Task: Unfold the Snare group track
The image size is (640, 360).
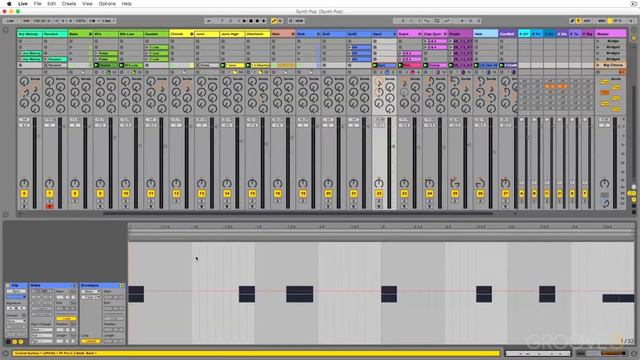Action: click(419, 34)
